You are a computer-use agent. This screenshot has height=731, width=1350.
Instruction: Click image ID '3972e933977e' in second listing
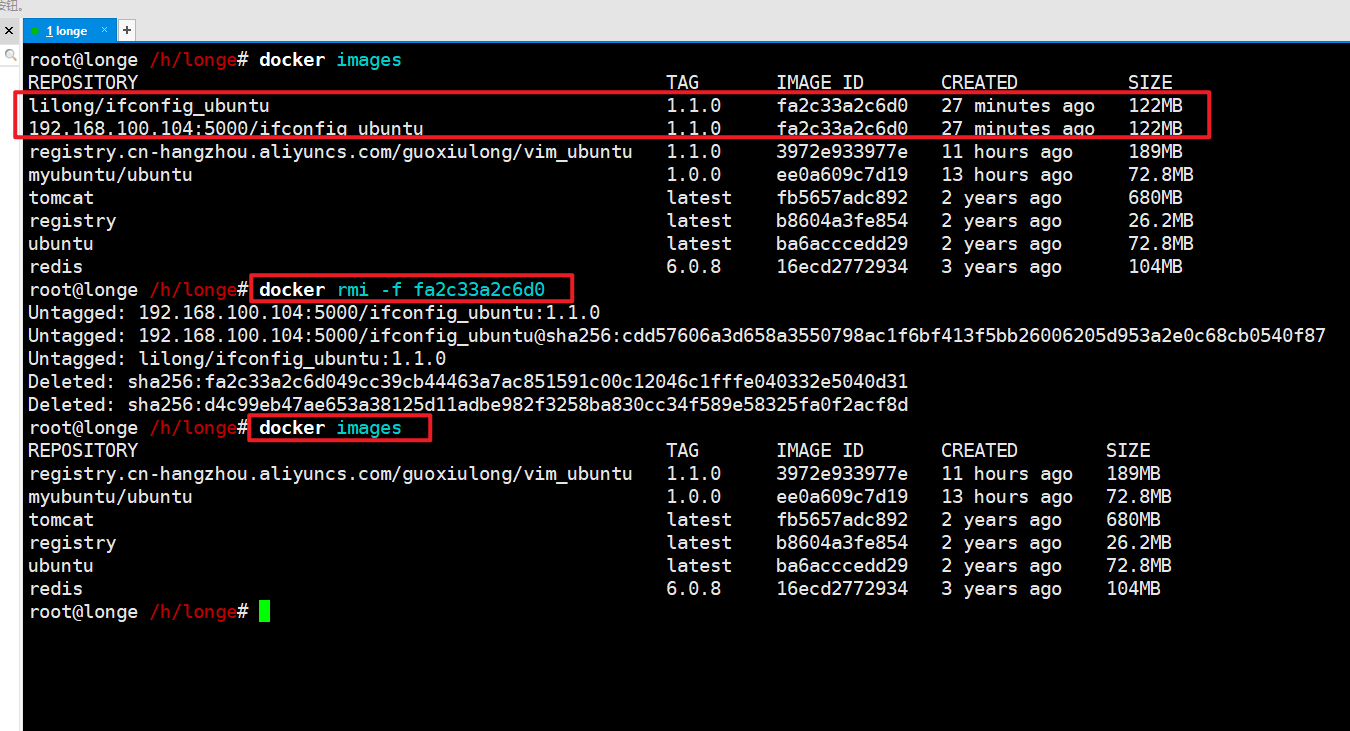[x=842, y=474]
